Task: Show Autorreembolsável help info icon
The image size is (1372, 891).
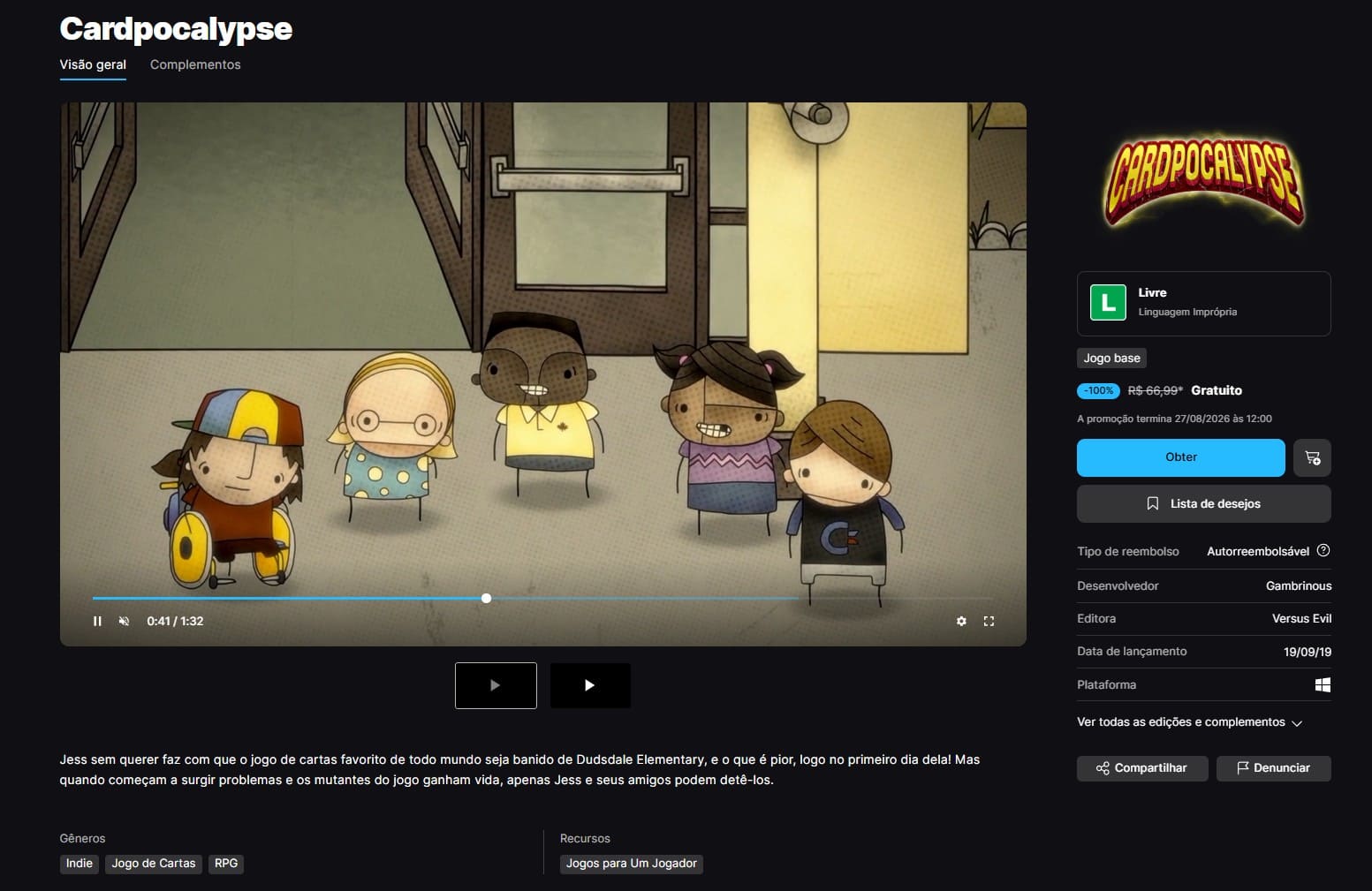Action: pos(1323,550)
